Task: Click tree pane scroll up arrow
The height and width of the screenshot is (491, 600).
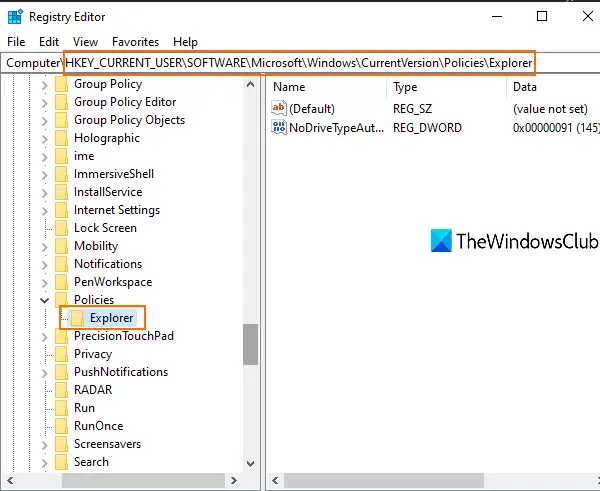Action: tap(251, 84)
